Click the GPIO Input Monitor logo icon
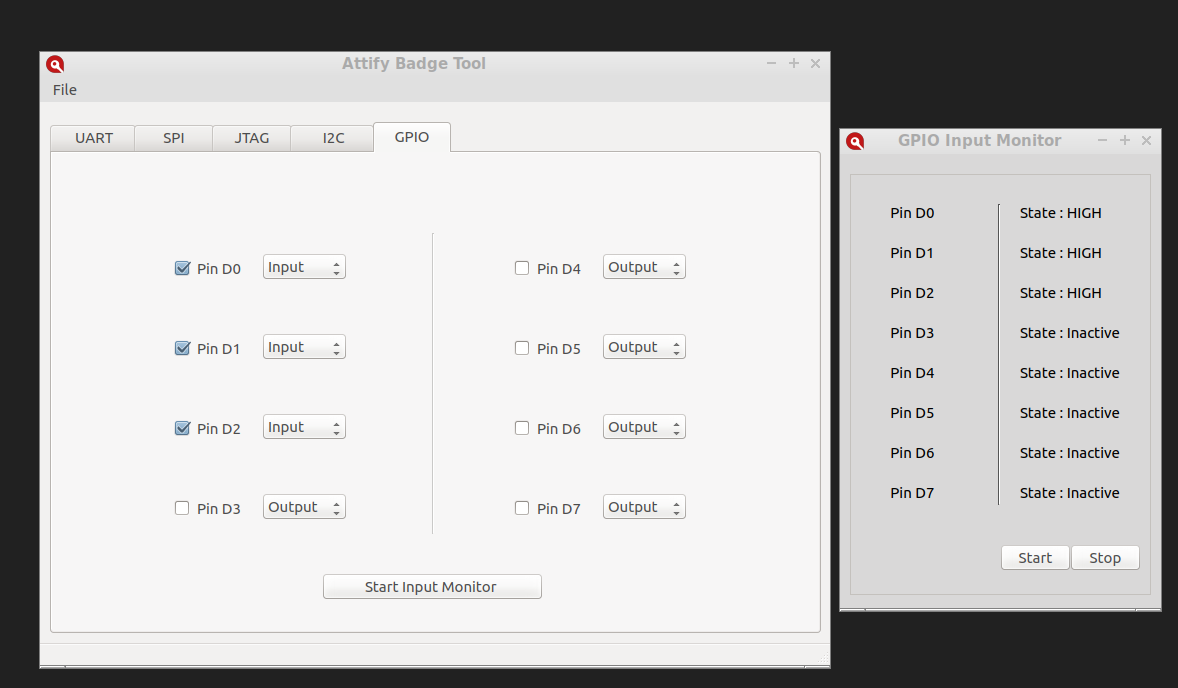The height and width of the screenshot is (688, 1178). coord(855,141)
